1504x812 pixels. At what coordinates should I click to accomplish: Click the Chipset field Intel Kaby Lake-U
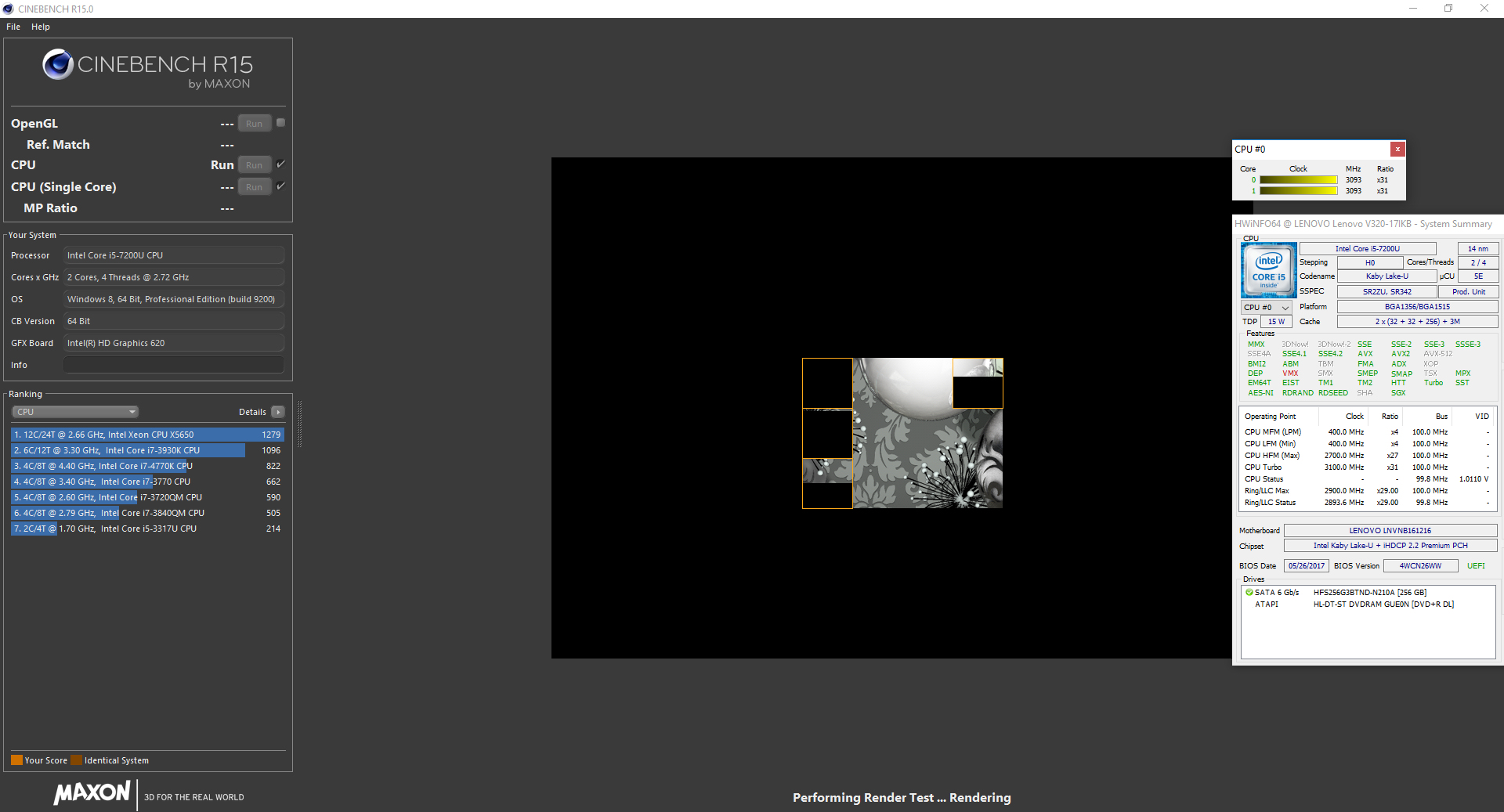(1390, 546)
